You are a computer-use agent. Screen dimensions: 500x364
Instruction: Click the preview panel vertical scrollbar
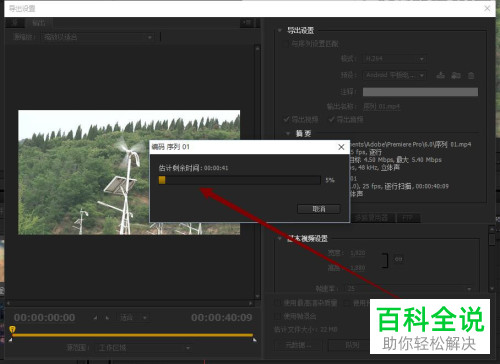click(x=257, y=172)
